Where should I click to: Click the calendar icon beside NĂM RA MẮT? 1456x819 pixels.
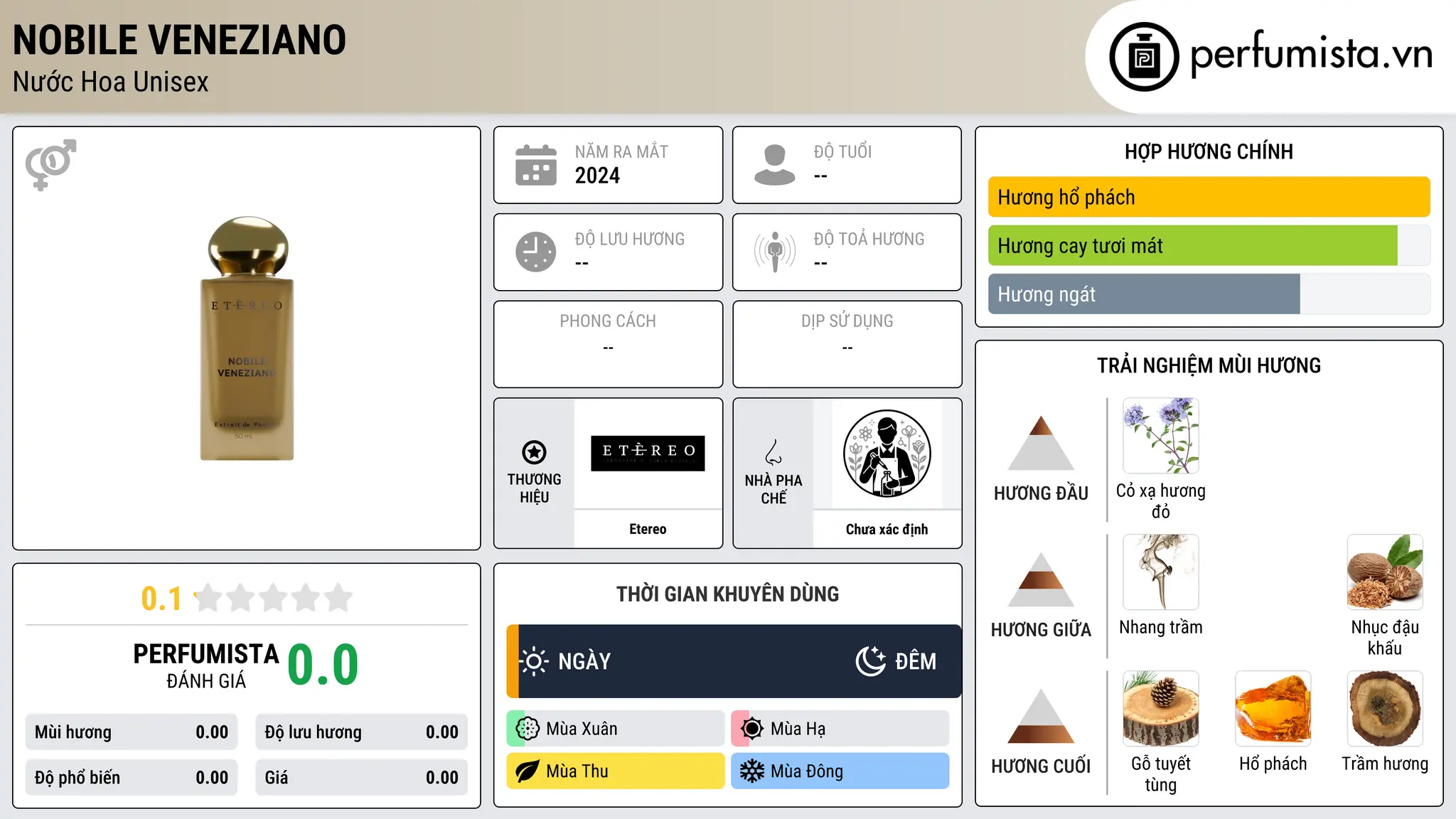(536, 165)
